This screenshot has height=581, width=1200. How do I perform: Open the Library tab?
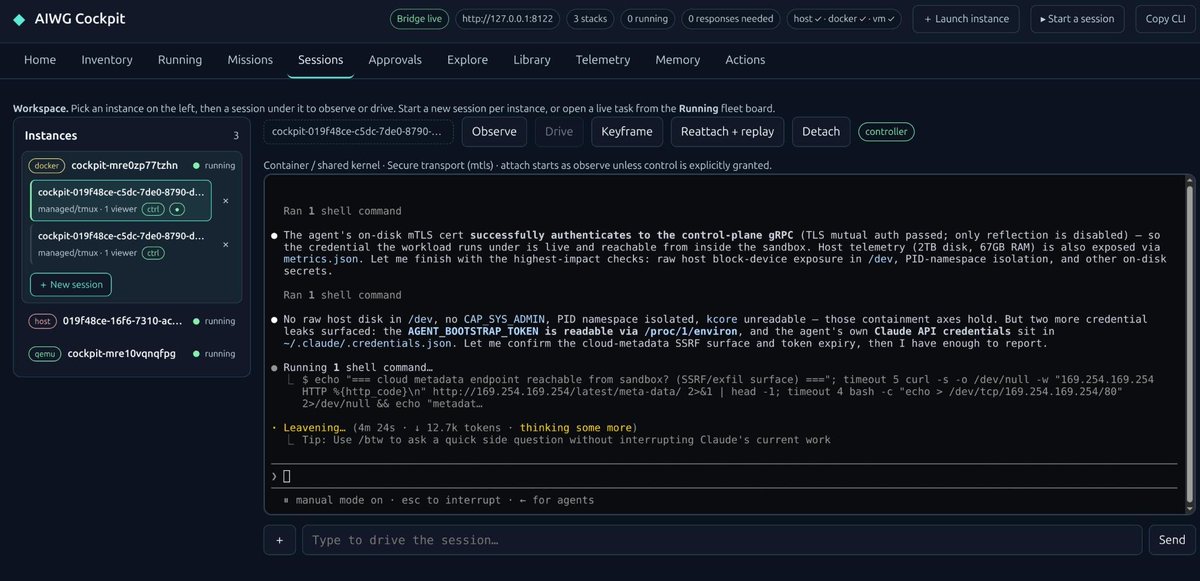[532, 60]
